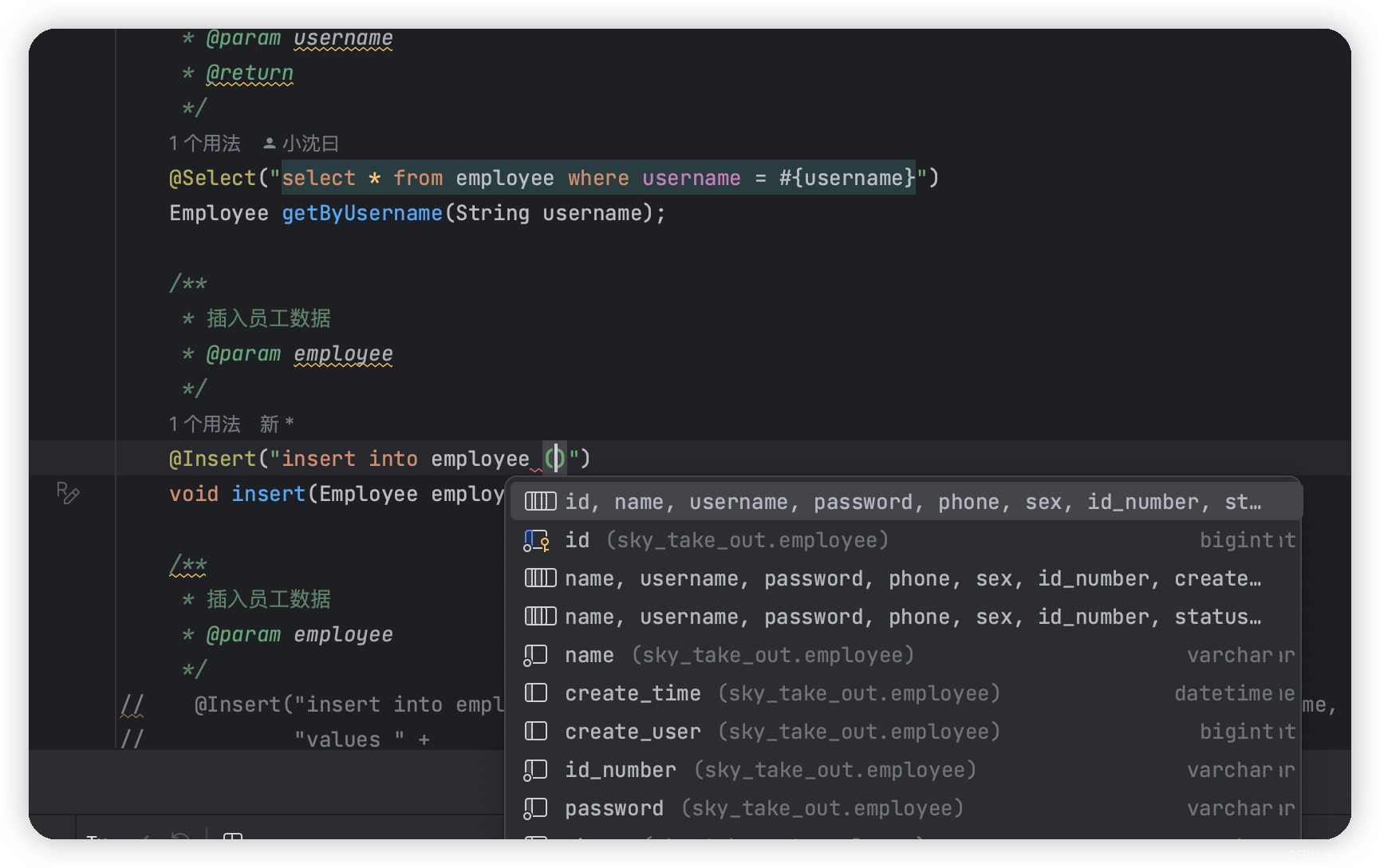This screenshot has height=868, width=1380.
Task: Click the @Select annotation
Action: click(213, 178)
